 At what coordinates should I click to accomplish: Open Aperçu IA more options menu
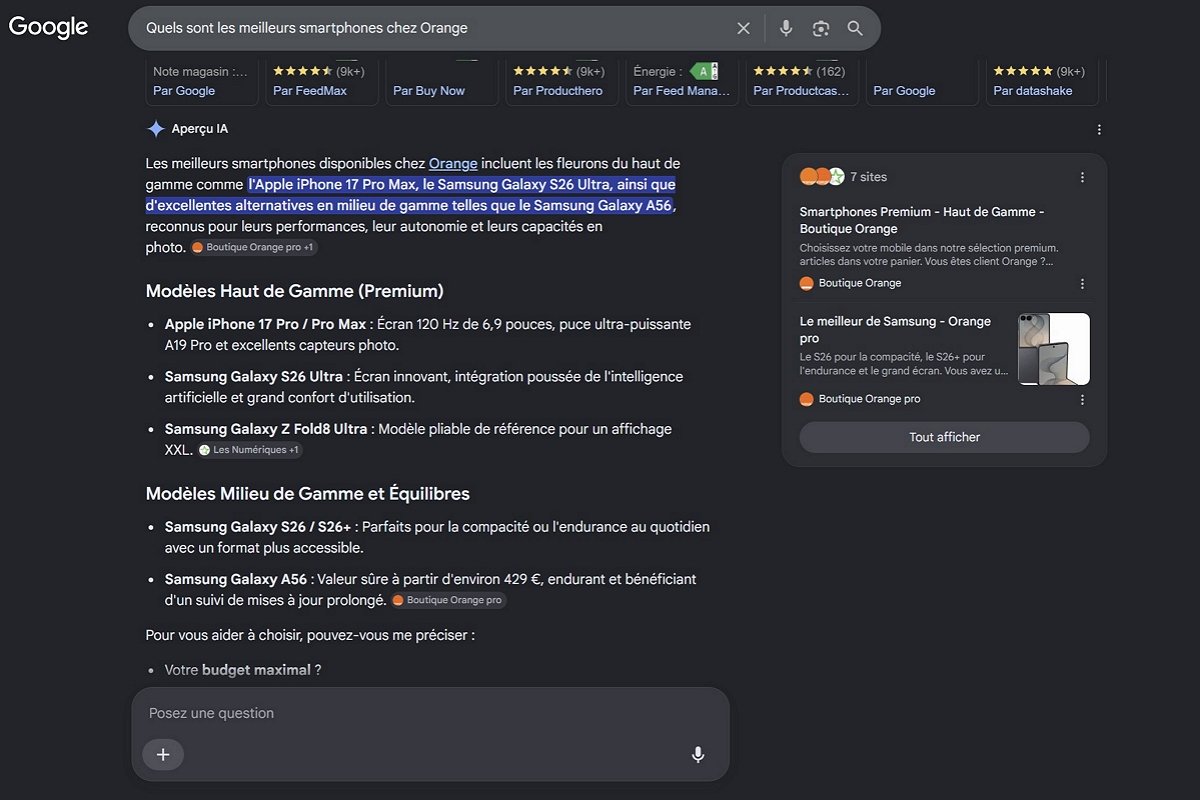point(1099,129)
